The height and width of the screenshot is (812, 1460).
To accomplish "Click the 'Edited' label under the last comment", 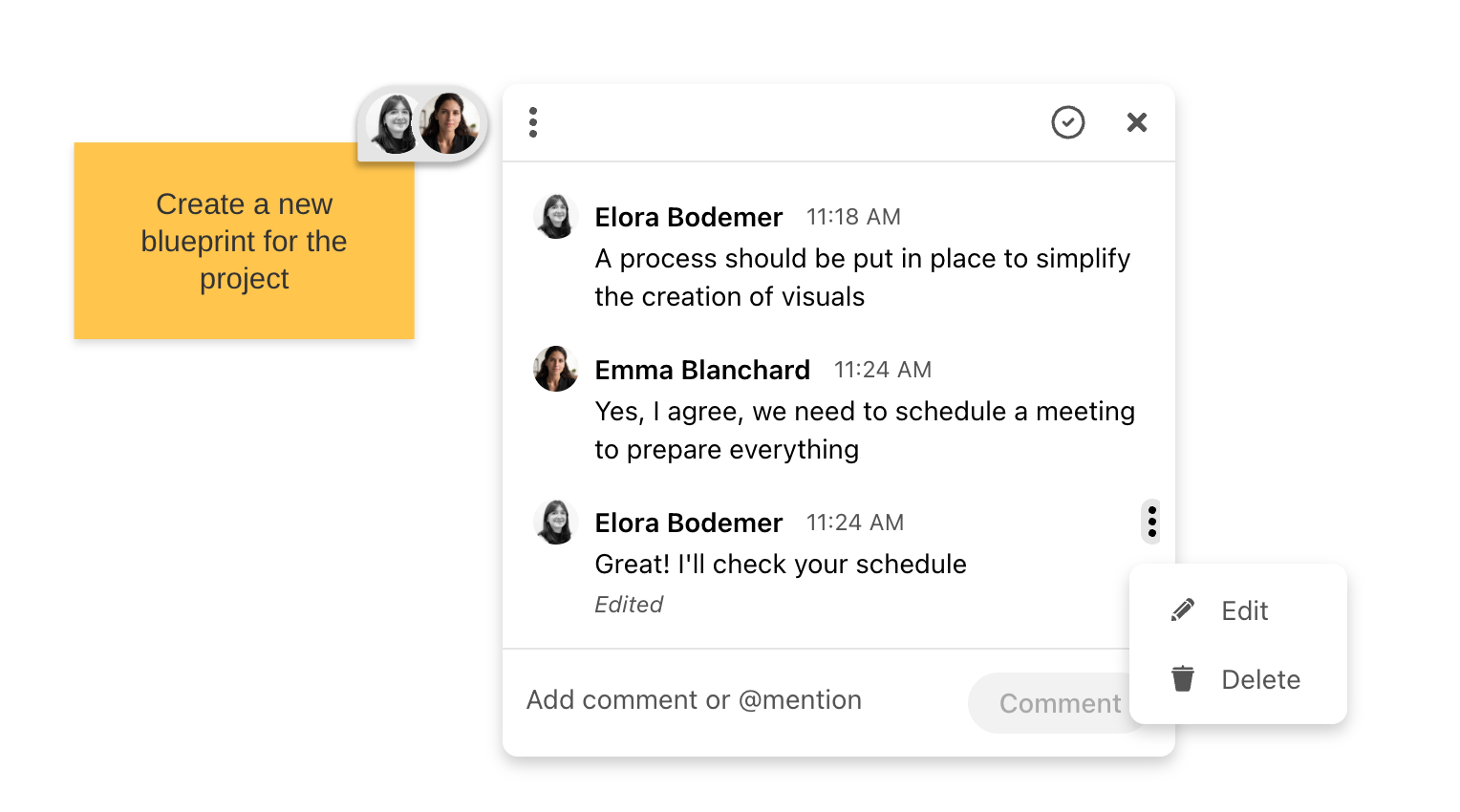I will point(629,605).
